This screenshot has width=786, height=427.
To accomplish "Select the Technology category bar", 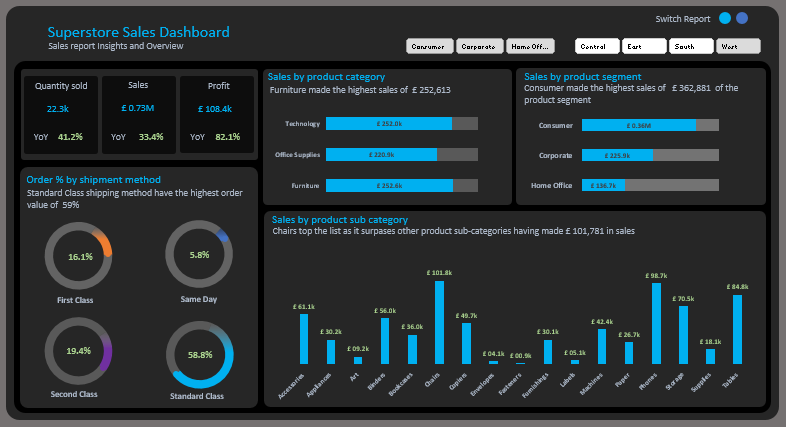I will coord(389,123).
